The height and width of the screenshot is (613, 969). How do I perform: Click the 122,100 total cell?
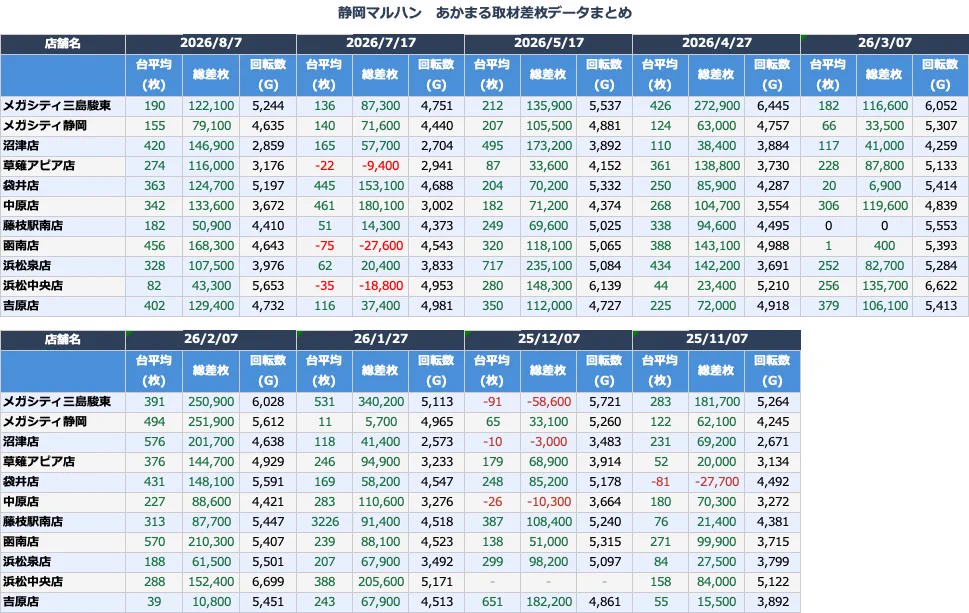pos(211,106)
